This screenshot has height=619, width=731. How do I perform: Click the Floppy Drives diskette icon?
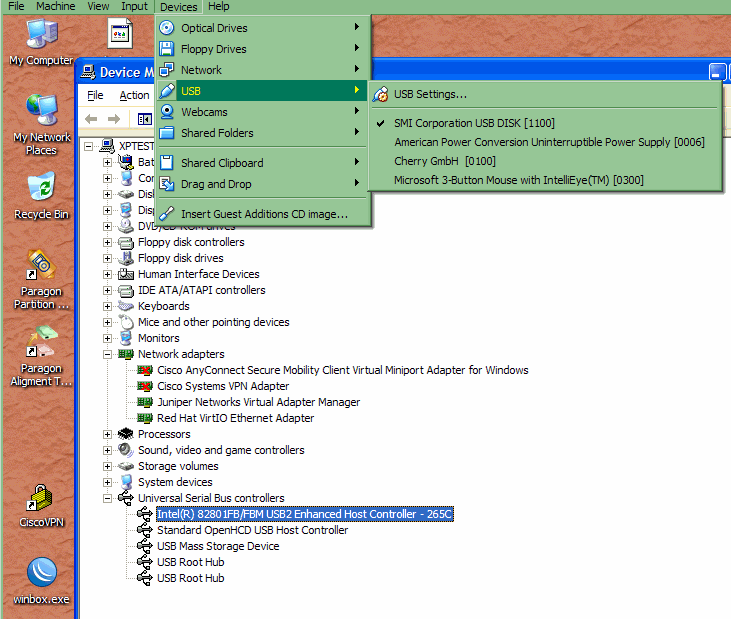tap(167, 49)
